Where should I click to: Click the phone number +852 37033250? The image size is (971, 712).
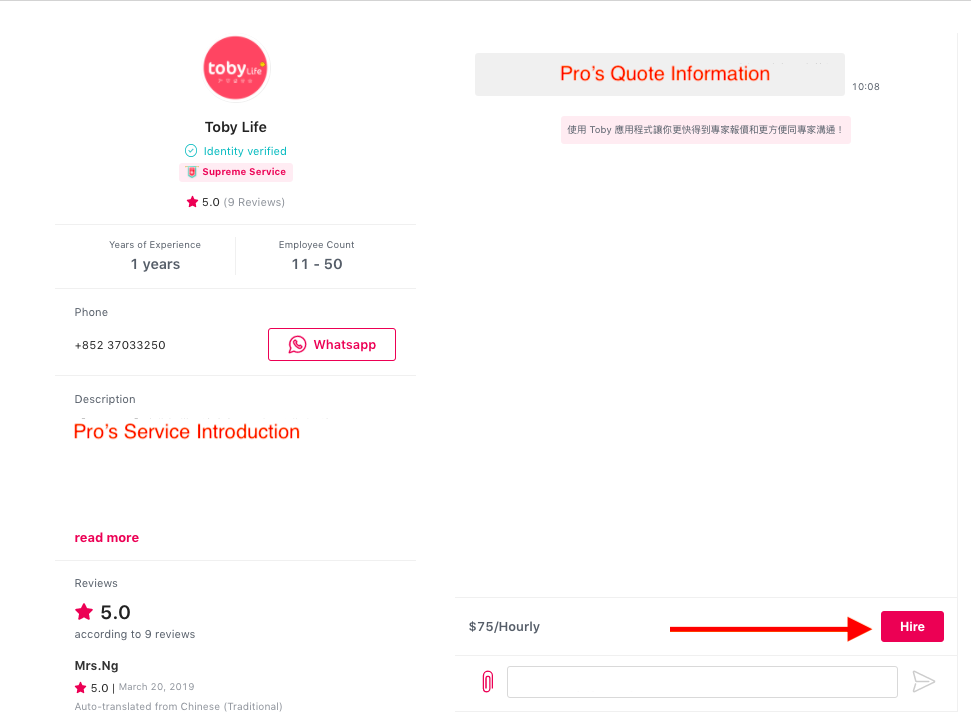pyautogui.click(x=120, y=345)
